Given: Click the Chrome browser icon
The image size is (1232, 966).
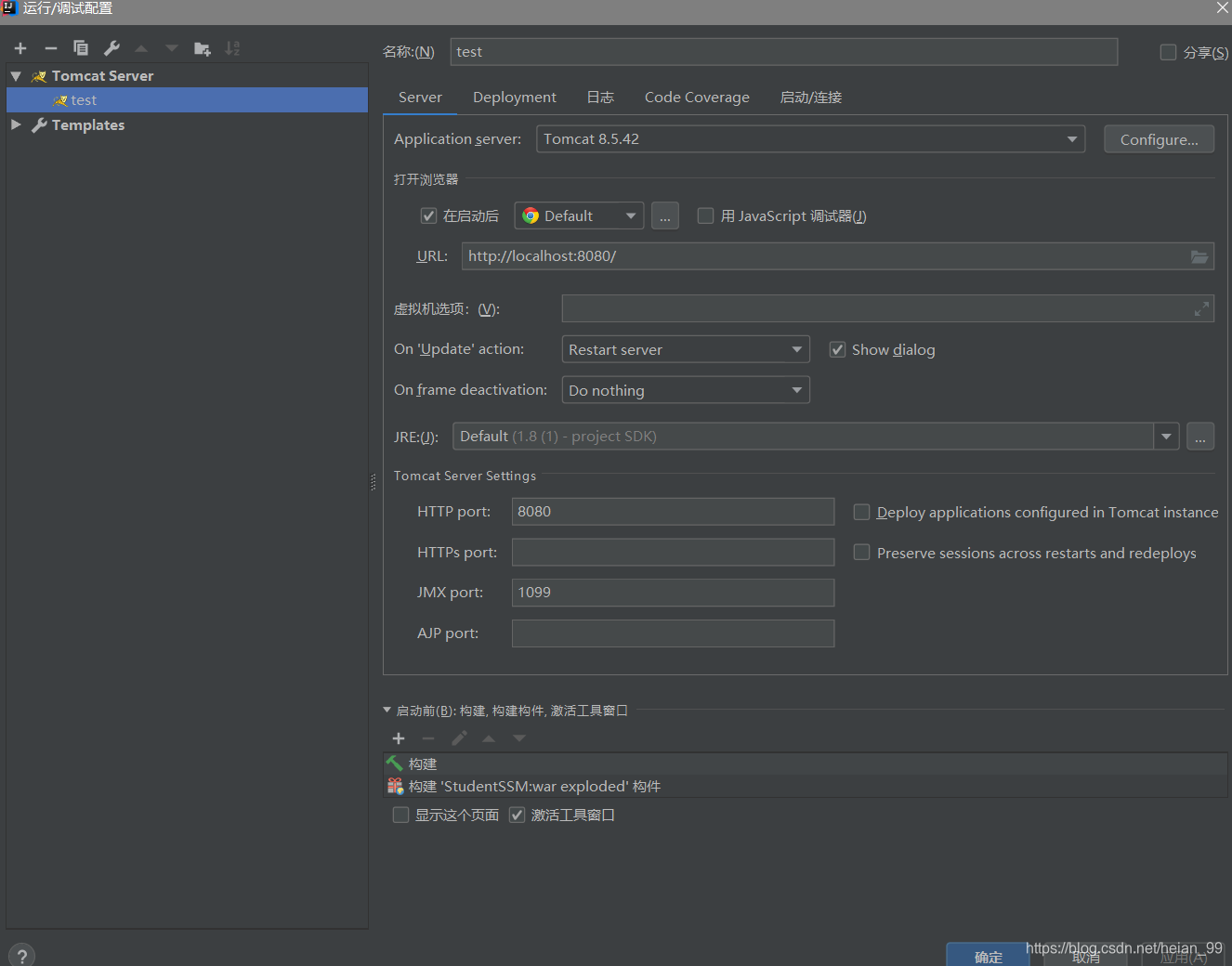Looking at the screenshot, I should (x=531, y=215).
